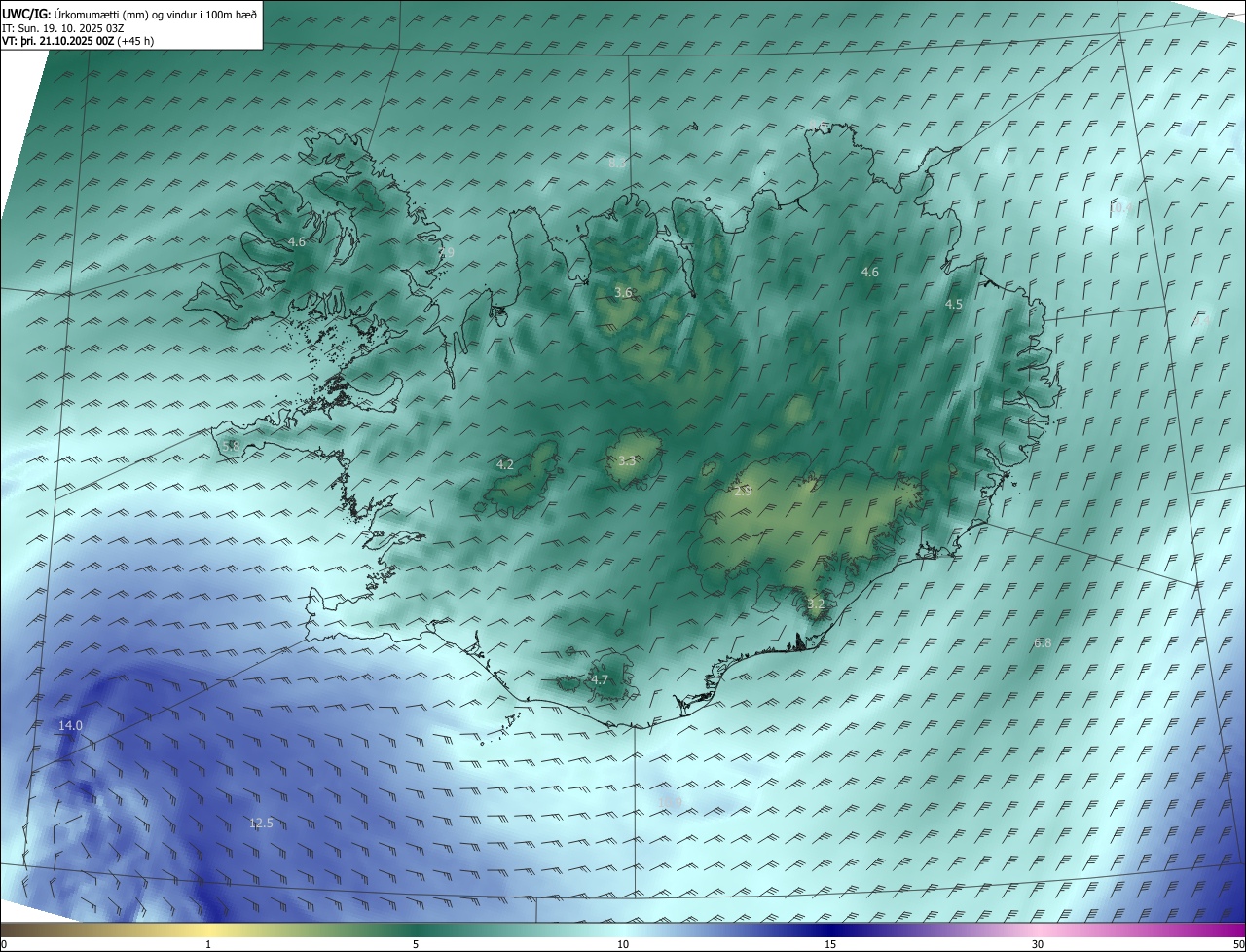
Task: Click the 4.7 value on the south-coast glacier
Action: pyautogui.click(x=600, y=679)
